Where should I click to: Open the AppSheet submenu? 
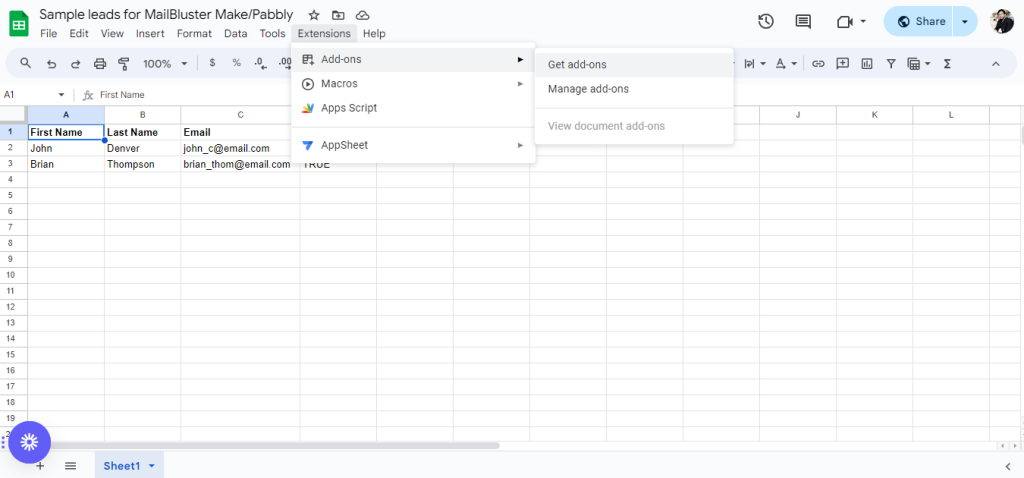click(x=413, y=145)
